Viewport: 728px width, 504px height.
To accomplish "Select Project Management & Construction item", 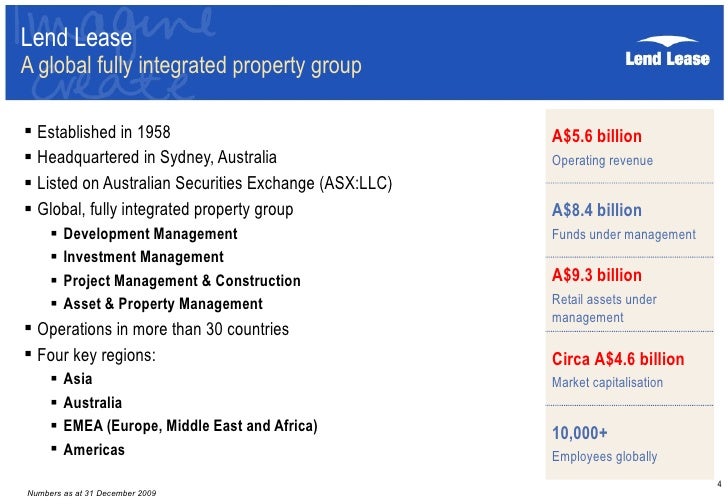I will [x=181, y=281].
